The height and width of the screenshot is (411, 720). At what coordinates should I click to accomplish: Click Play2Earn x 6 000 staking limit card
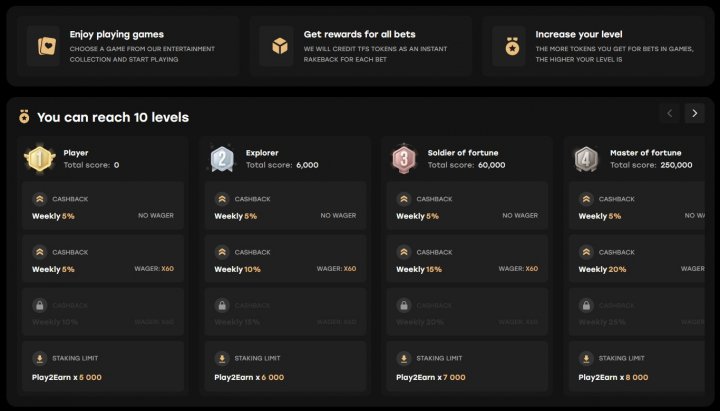coord(286,366)
